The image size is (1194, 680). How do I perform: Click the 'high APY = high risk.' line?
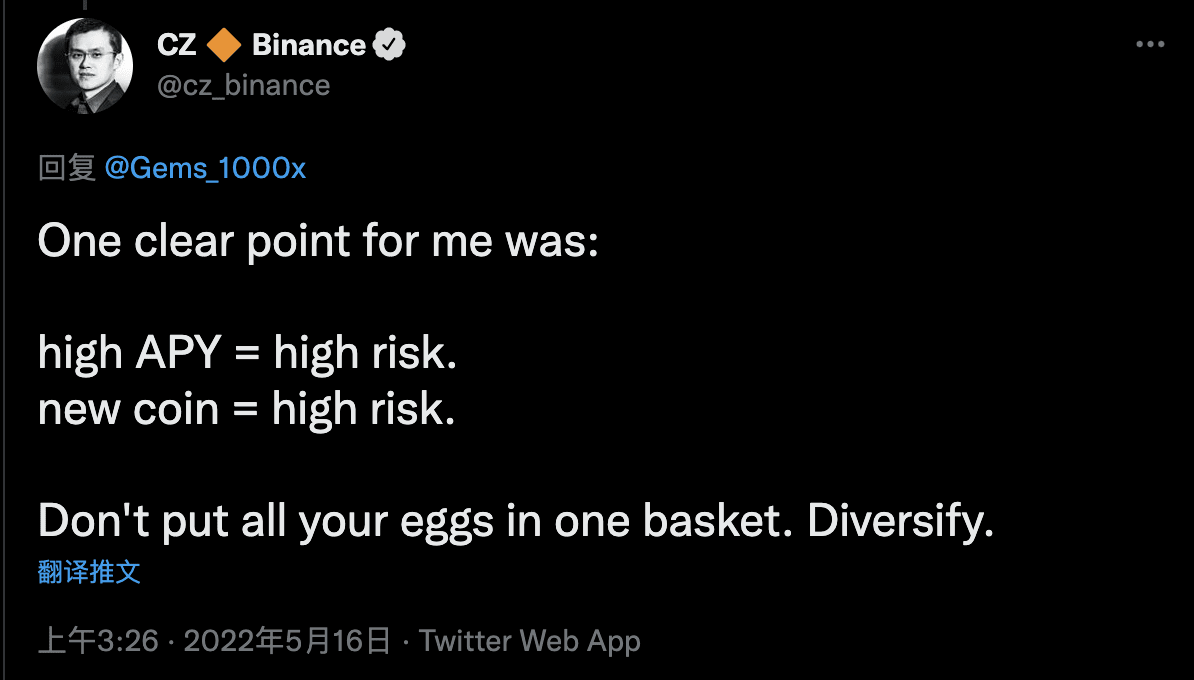247,354
